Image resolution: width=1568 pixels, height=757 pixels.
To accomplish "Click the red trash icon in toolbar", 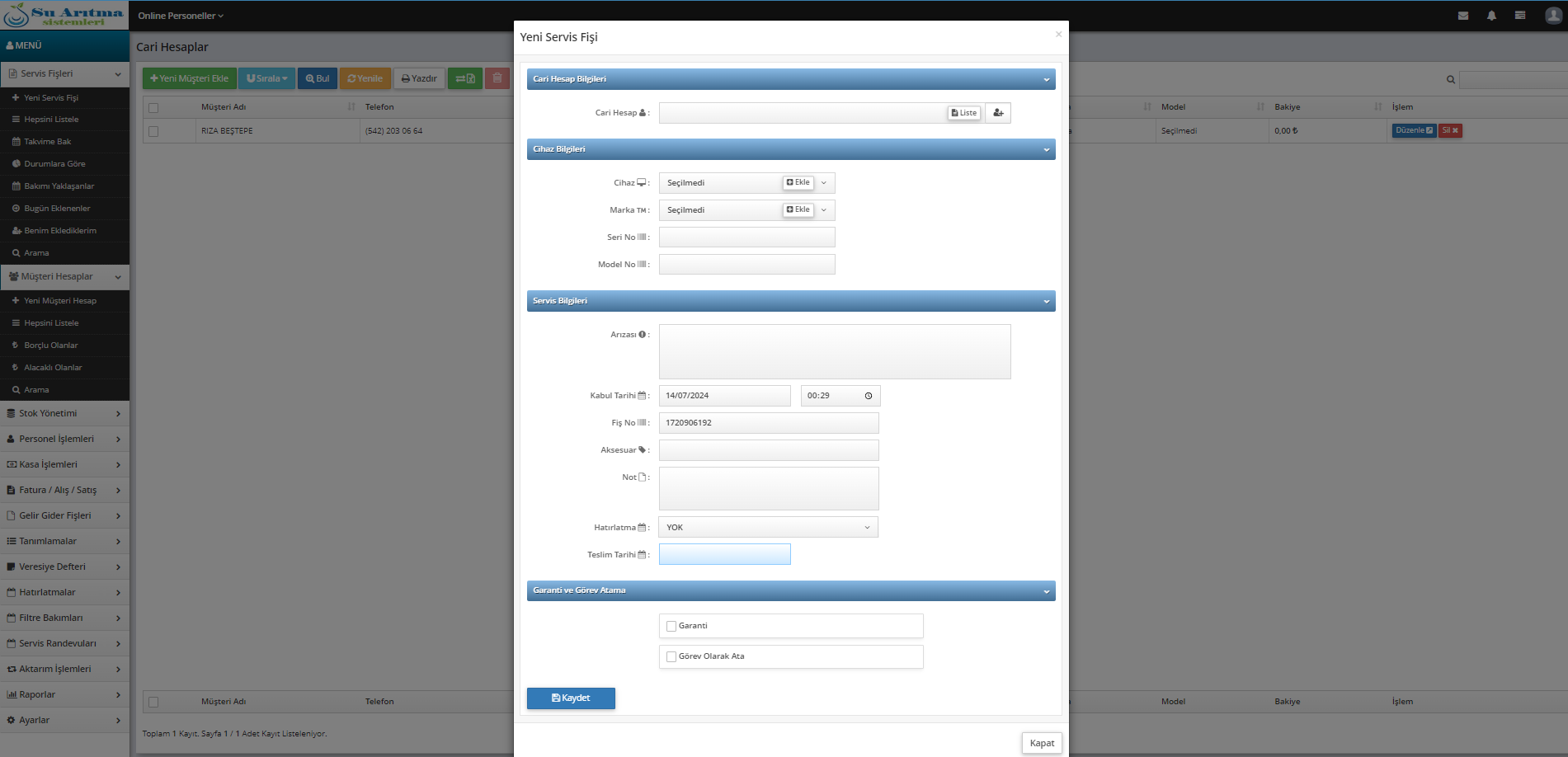I will click(497, 78).
